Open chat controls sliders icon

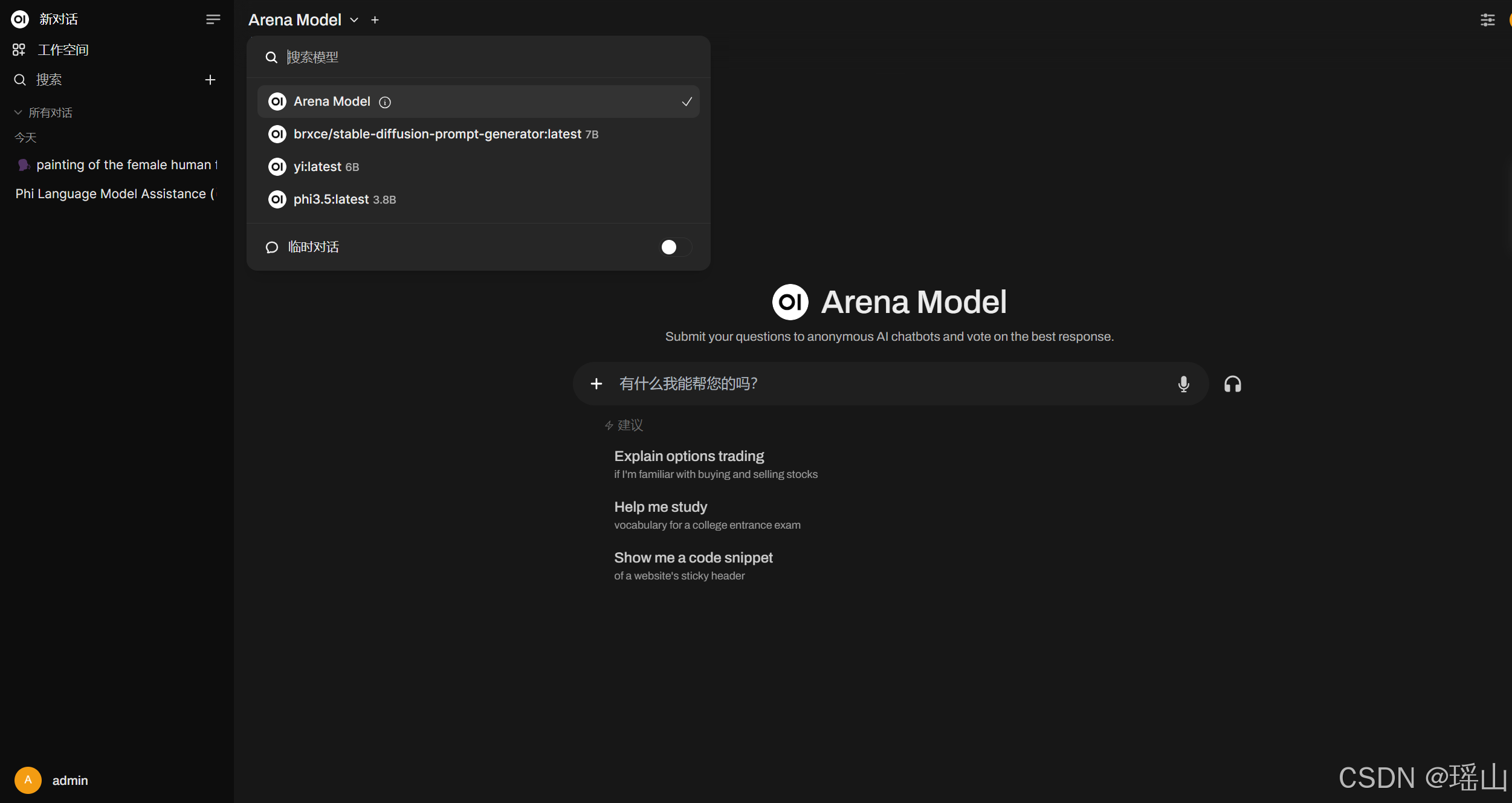[1487, 20]
